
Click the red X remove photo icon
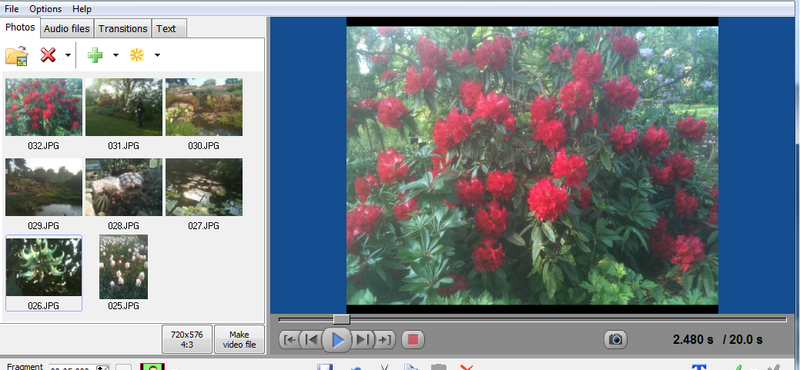pyautogui.click(x=48, y=55)
